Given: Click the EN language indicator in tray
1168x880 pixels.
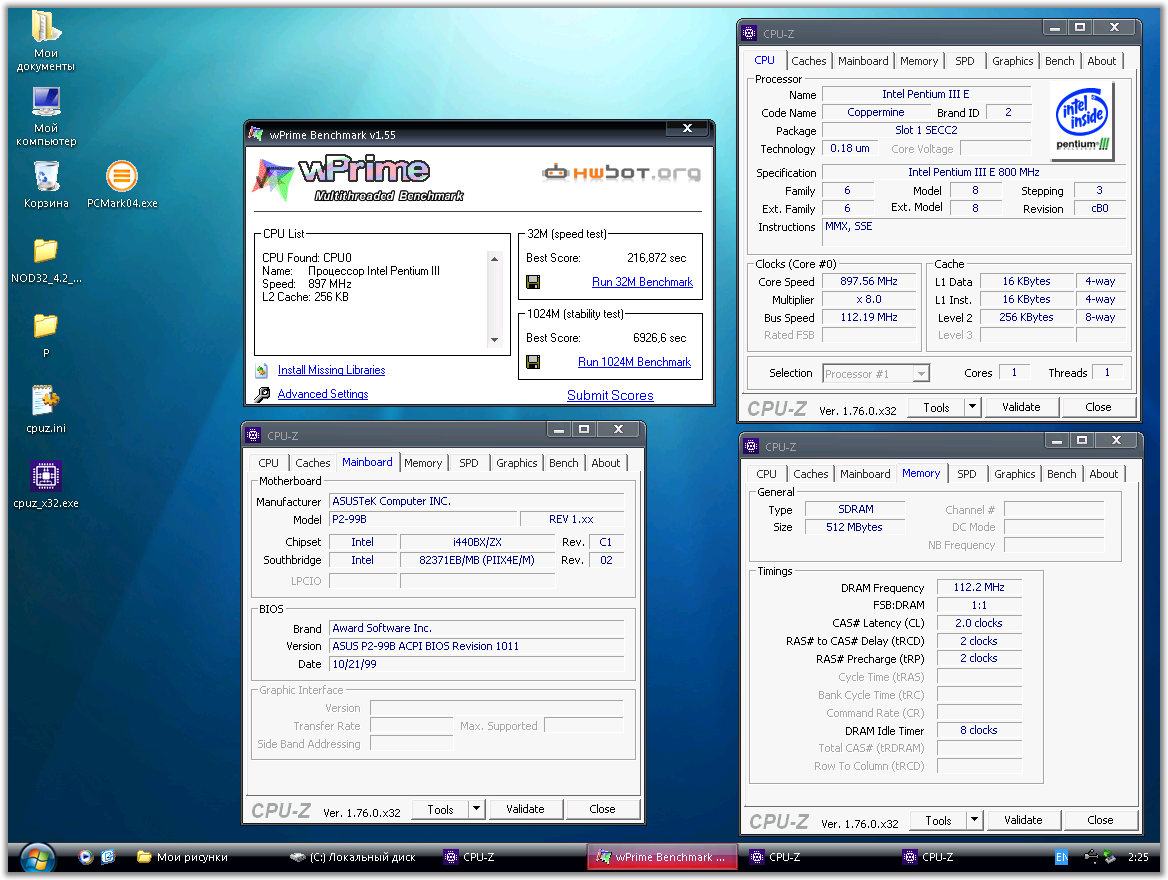Looking at the screenshot, I should pos(1061,857).
